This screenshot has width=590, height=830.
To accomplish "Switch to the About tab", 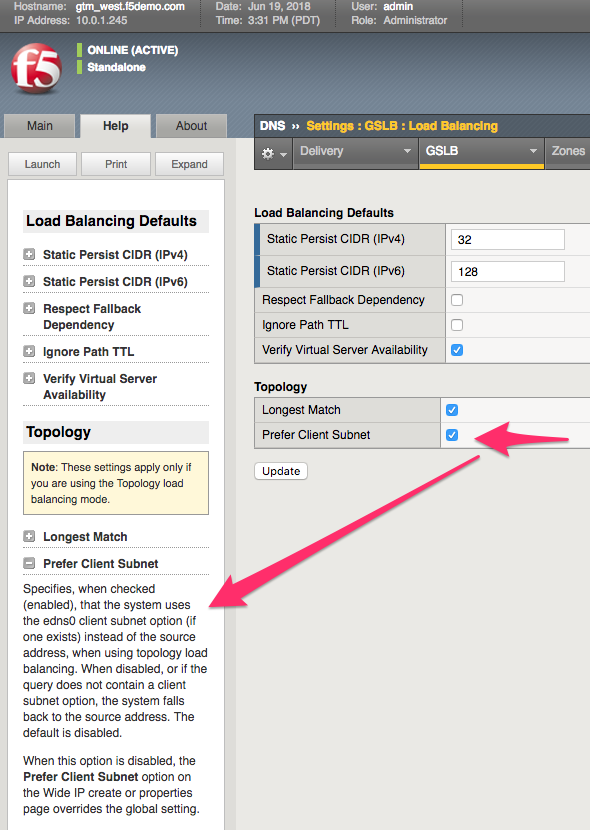I will [x=192, y=126].
